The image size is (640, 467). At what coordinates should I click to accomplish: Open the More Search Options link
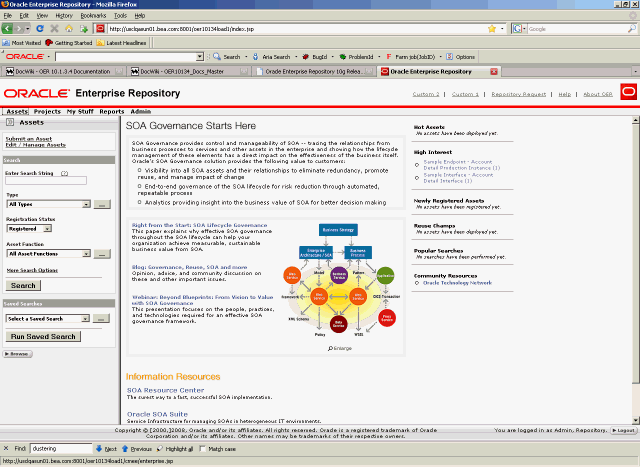coord(32,270)
